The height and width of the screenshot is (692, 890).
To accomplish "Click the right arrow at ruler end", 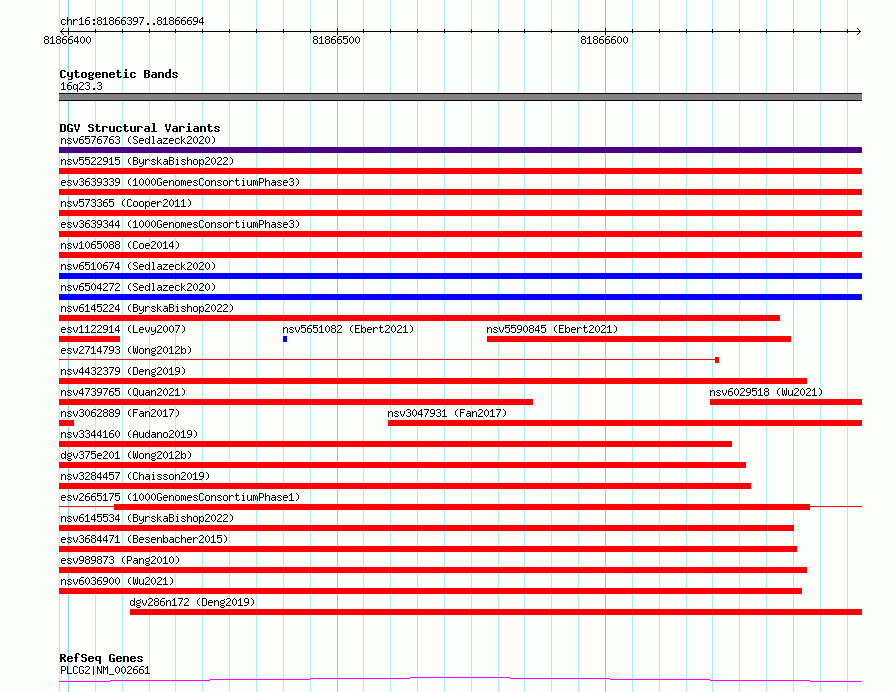I will point(858,31).
